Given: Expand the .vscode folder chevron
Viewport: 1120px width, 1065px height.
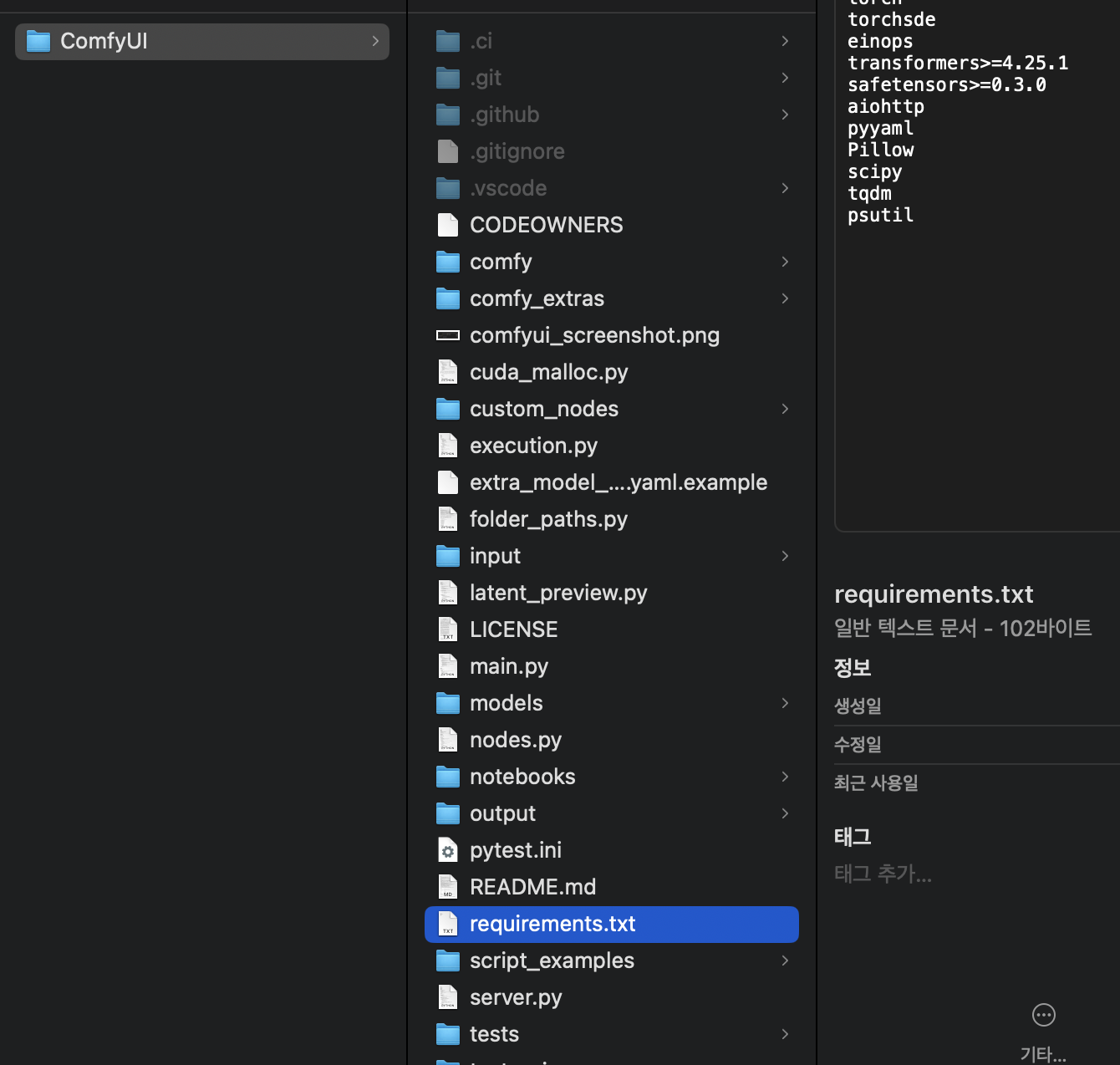Looking at the screenshot, I should [x=785, y=188].
